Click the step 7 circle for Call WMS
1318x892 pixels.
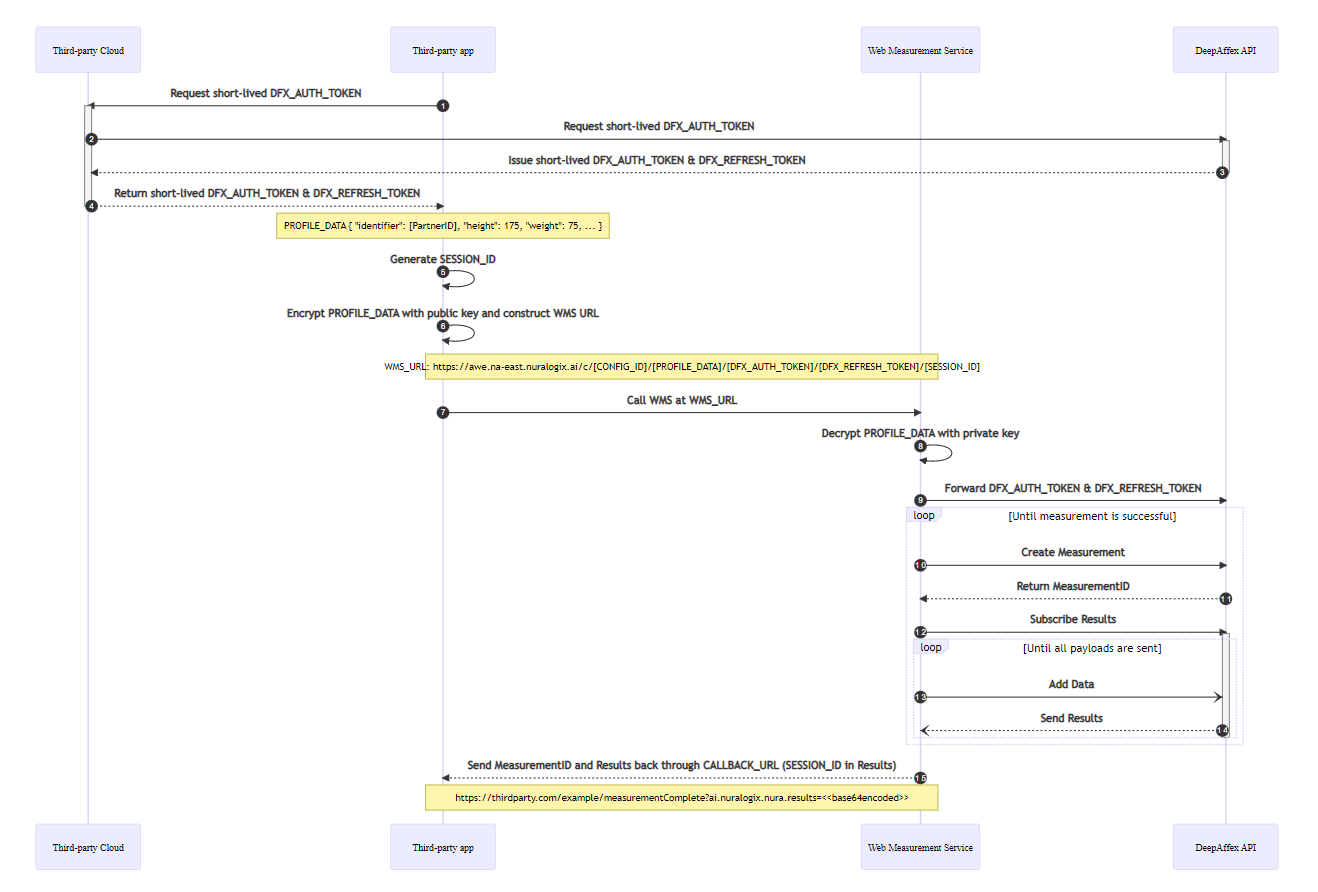coord(443,412)
